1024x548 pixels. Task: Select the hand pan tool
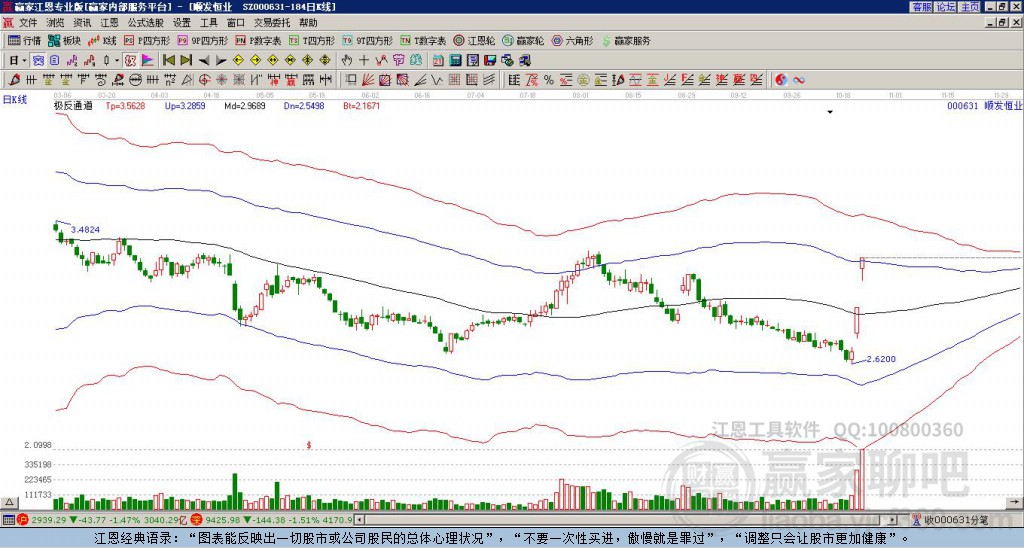point(346,61)
